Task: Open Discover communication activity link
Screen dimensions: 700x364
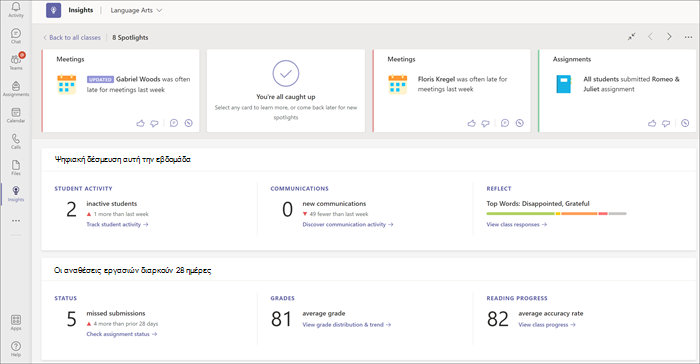Action: 348,225
